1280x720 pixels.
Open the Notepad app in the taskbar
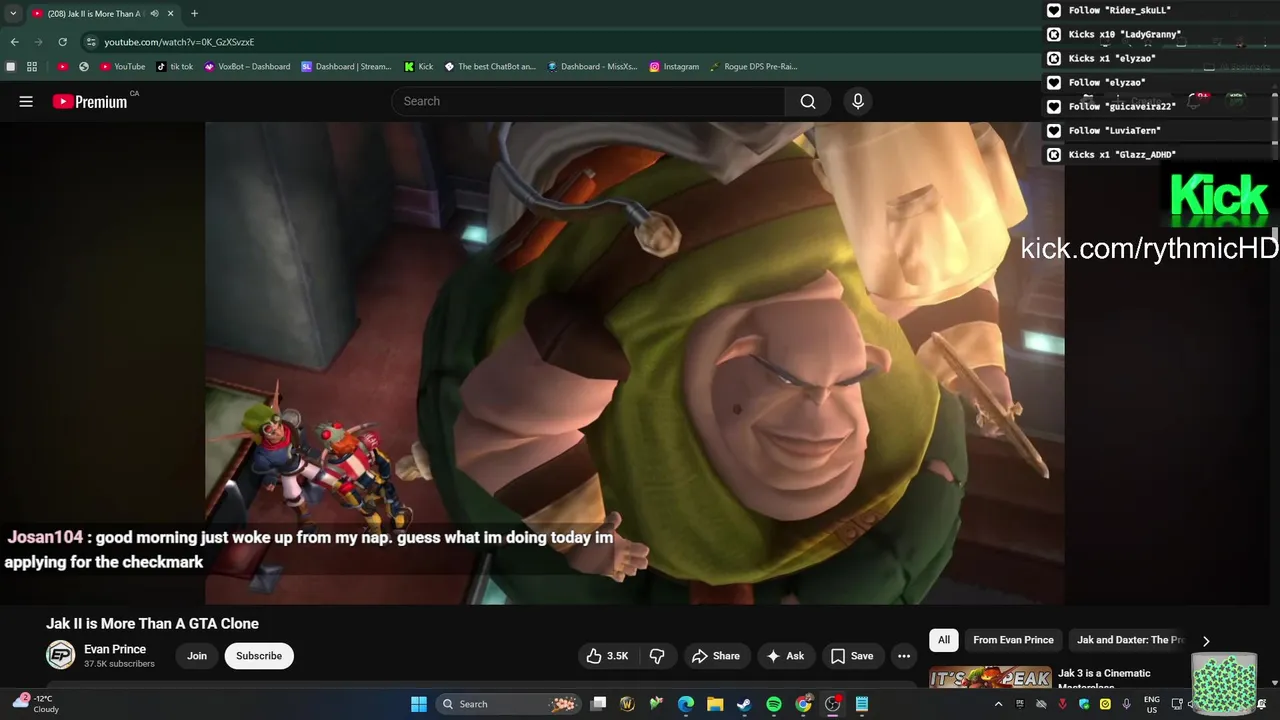click(x=861, y=704)
